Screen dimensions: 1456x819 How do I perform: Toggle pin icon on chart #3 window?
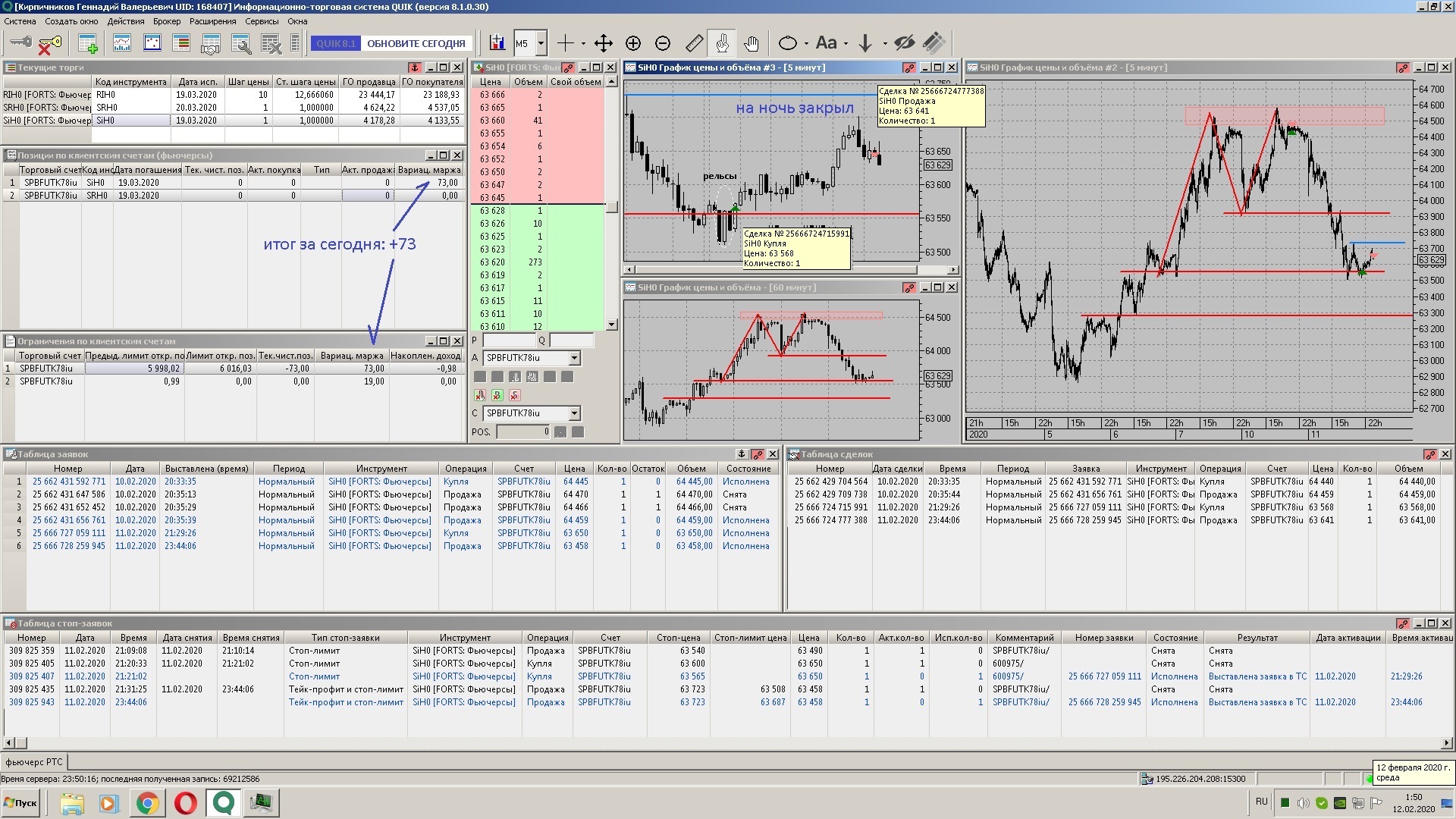click(908, 67)
